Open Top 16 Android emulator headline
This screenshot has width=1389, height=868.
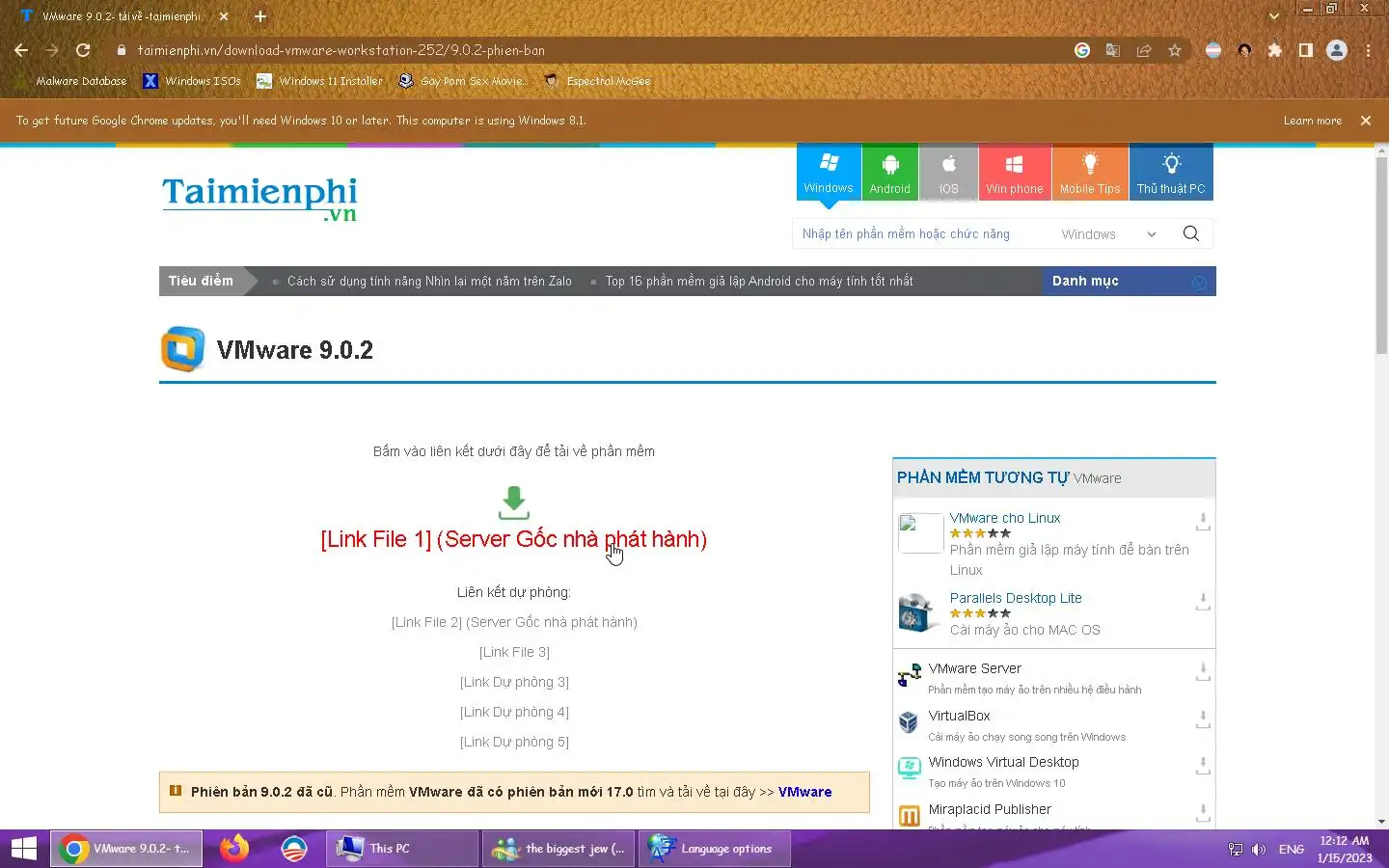coord(758,281)
